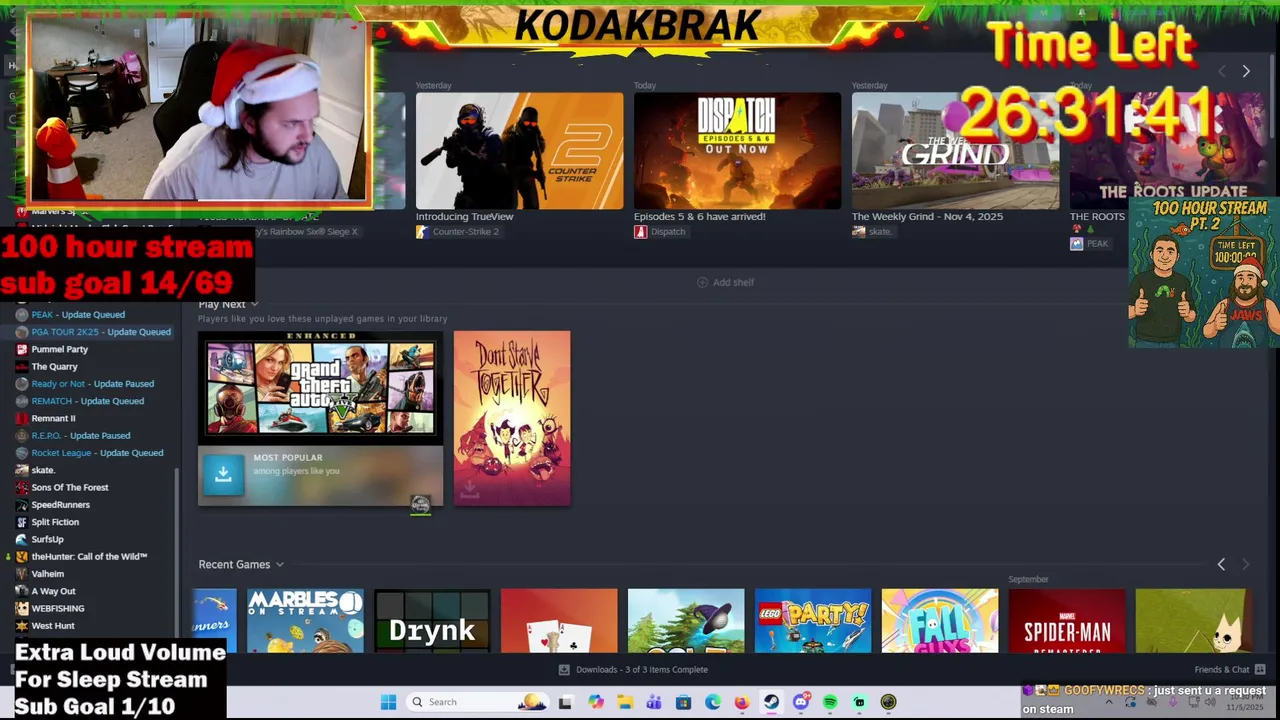Click the Downloads icon in bottom bar
This screenshot has width=1280, height=720.
tap(564, 670)
